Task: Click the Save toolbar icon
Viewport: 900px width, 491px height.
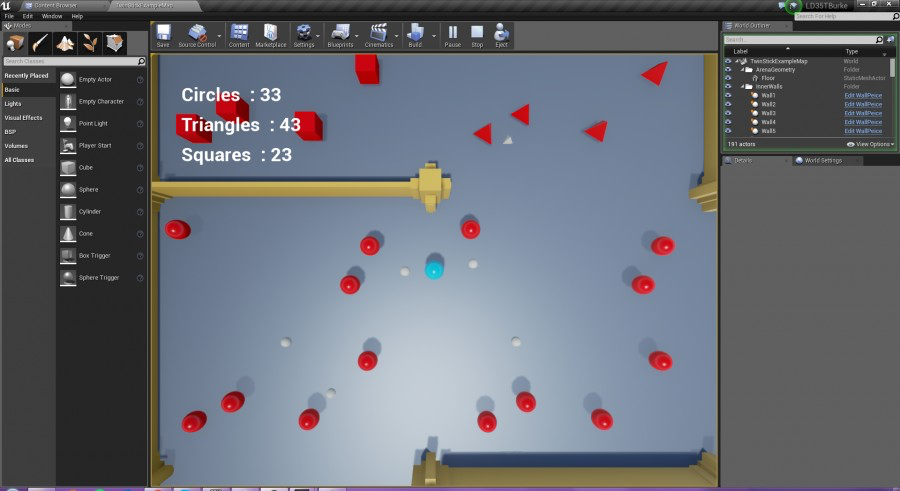Action: [163, 36]
